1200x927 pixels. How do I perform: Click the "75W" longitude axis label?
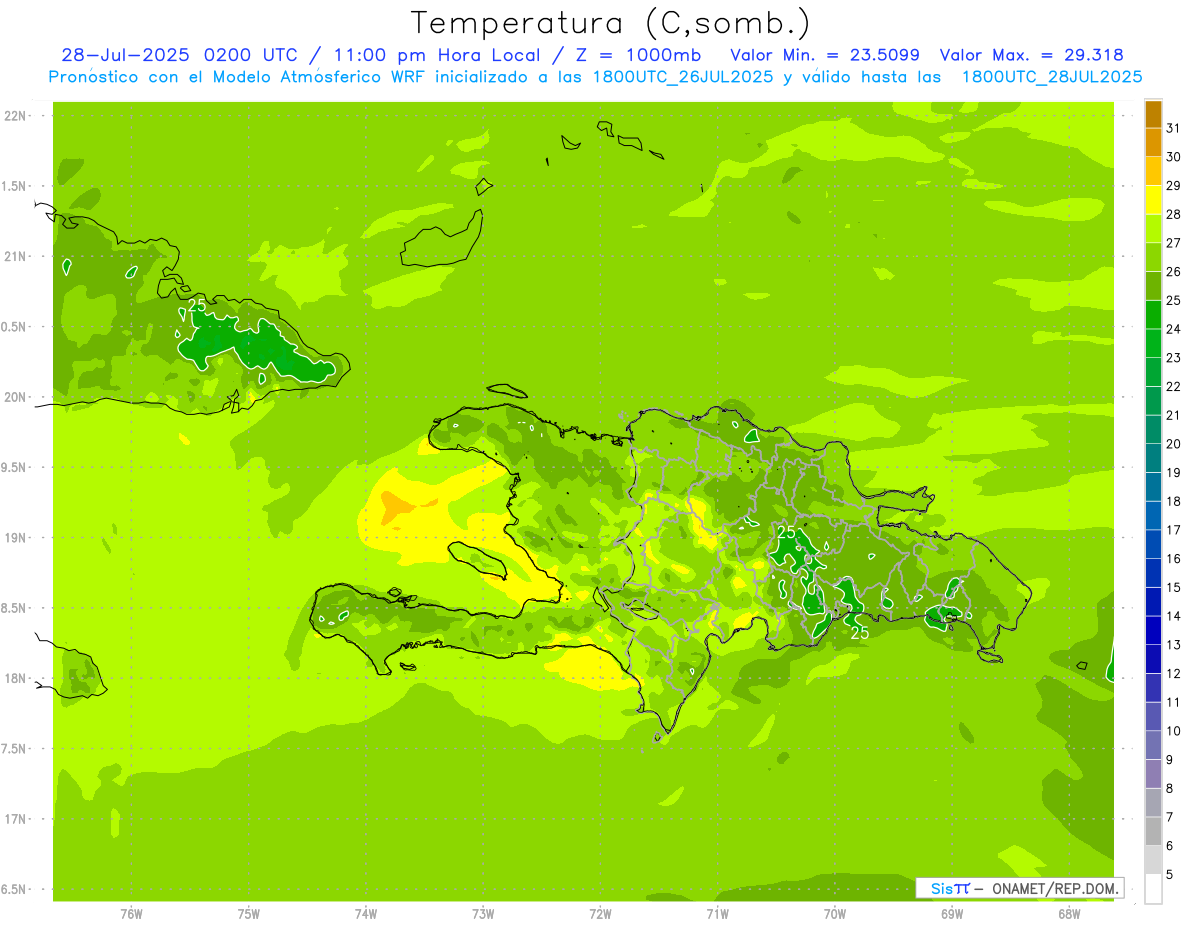tap(249, 914)
